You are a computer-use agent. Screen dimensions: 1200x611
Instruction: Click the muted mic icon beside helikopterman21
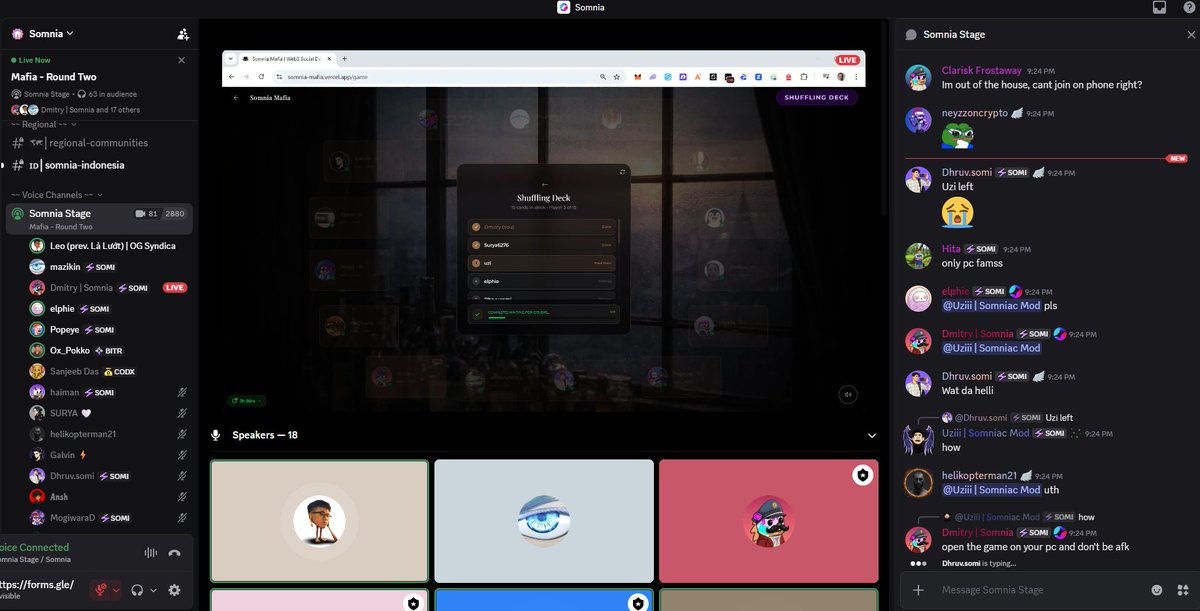182,434
